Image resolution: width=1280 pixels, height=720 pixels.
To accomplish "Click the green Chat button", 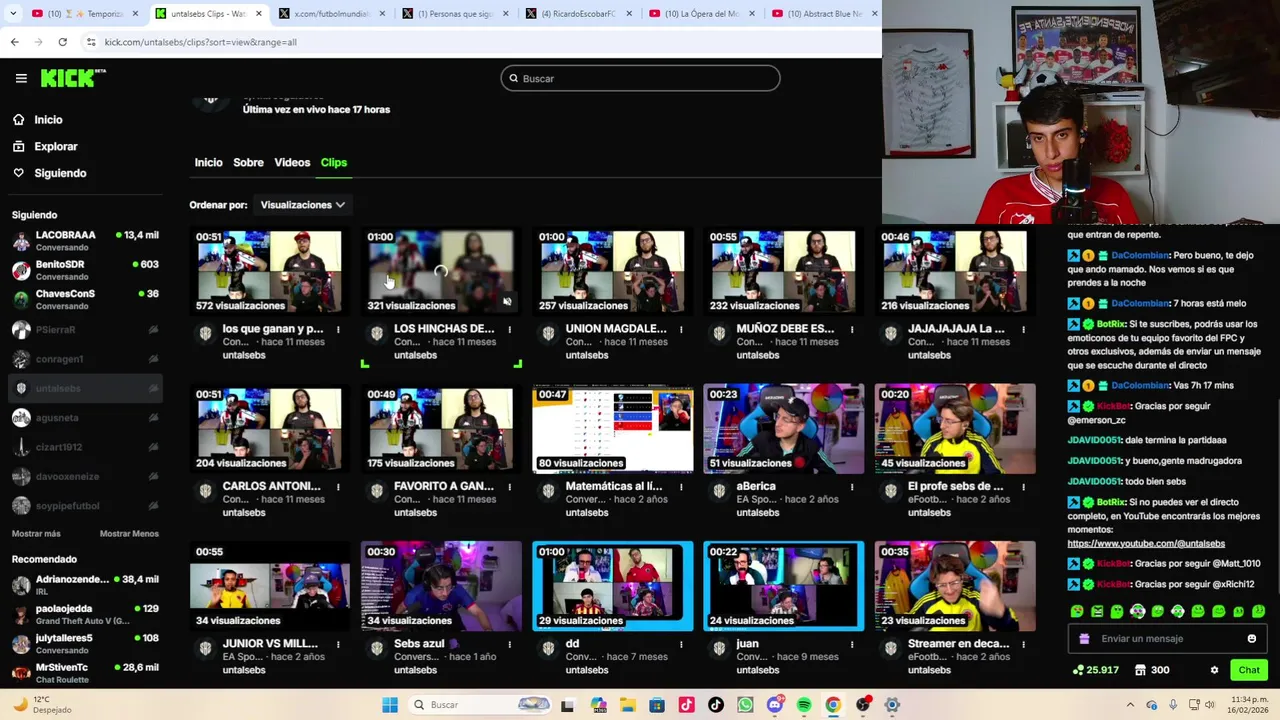I will point(1249,670).
